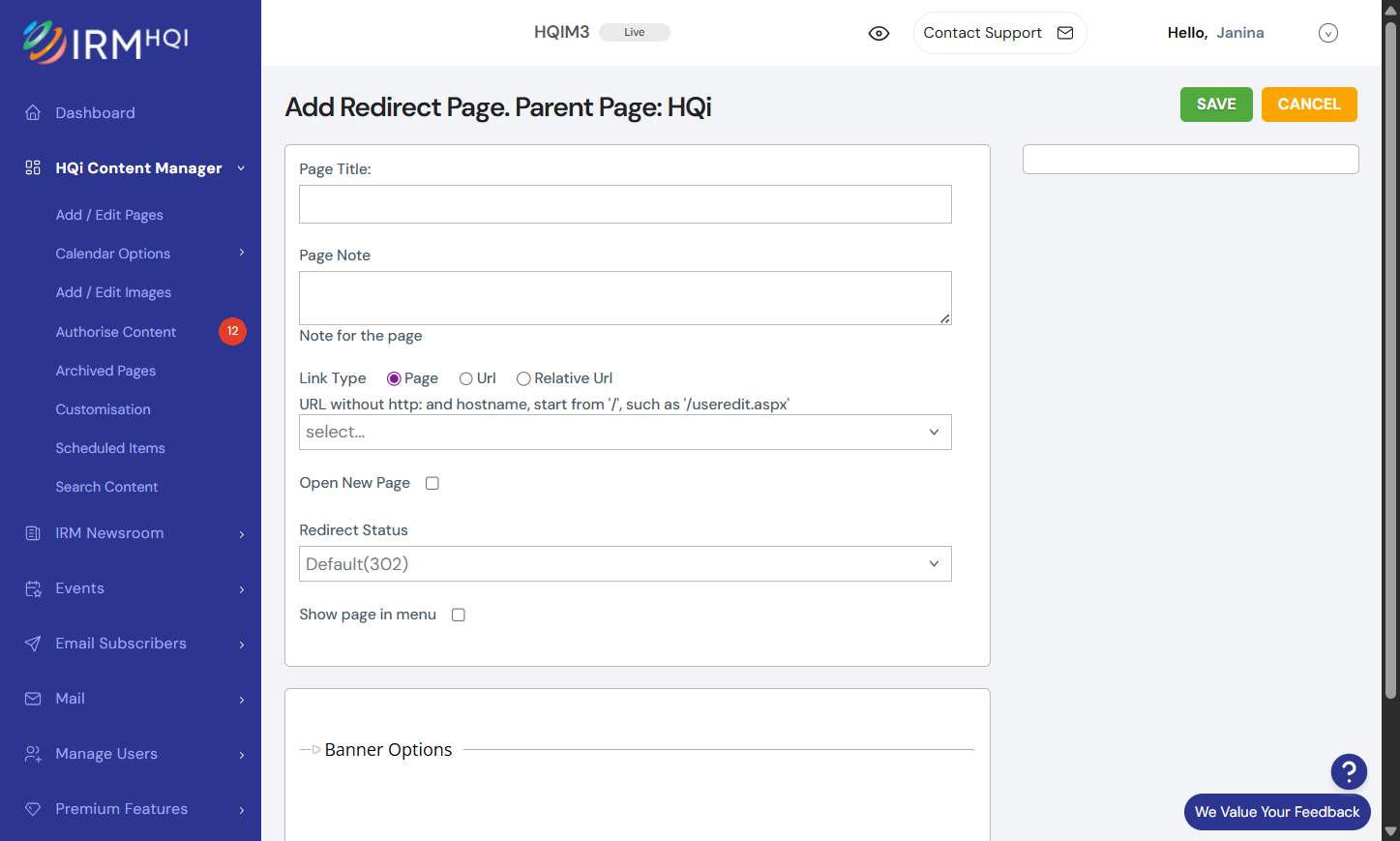Viewport: 1400px width, 841px height.
Task: Open Archived Pages in sidebar
Action: click(x=105, y=371)
